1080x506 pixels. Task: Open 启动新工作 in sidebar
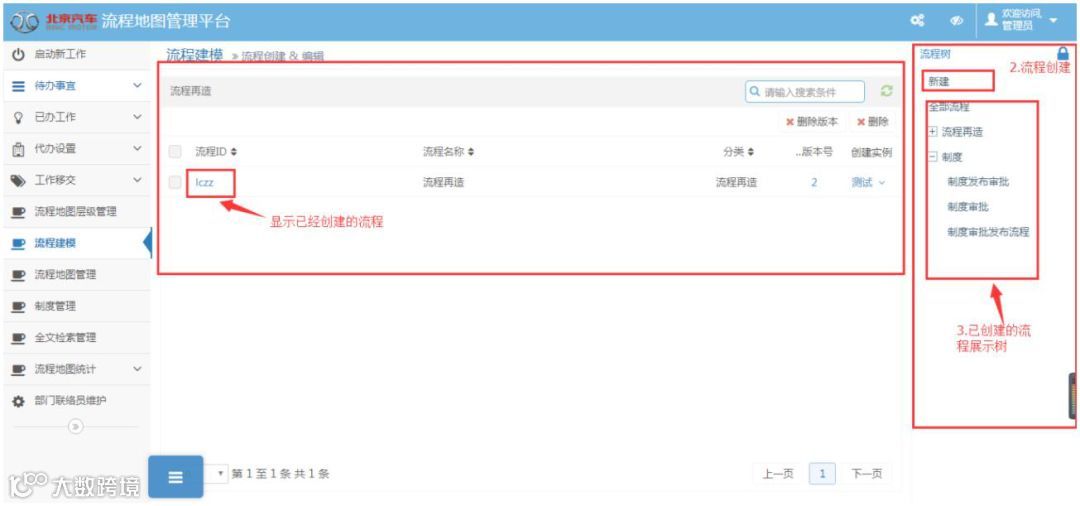pyautogui.click(x=61, y=54)
